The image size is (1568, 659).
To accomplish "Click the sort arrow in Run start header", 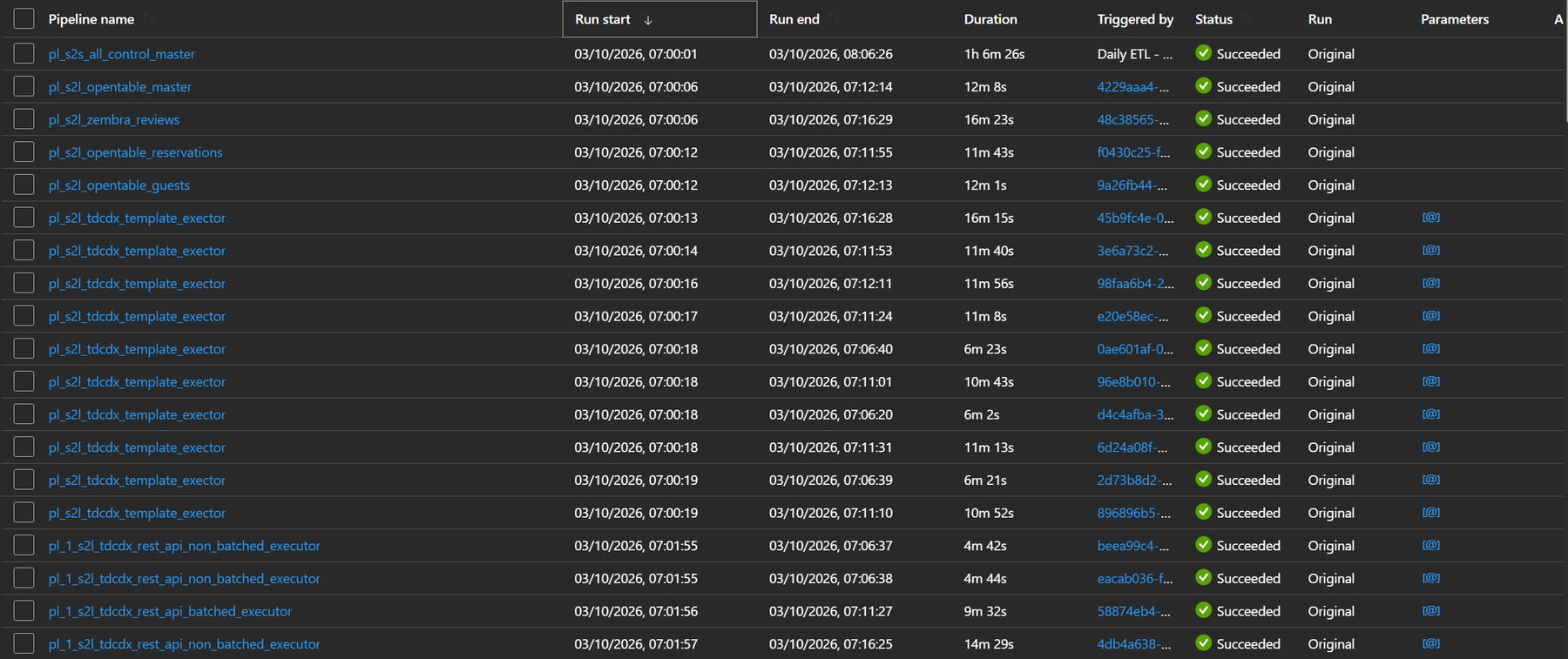I will [648, 20].
